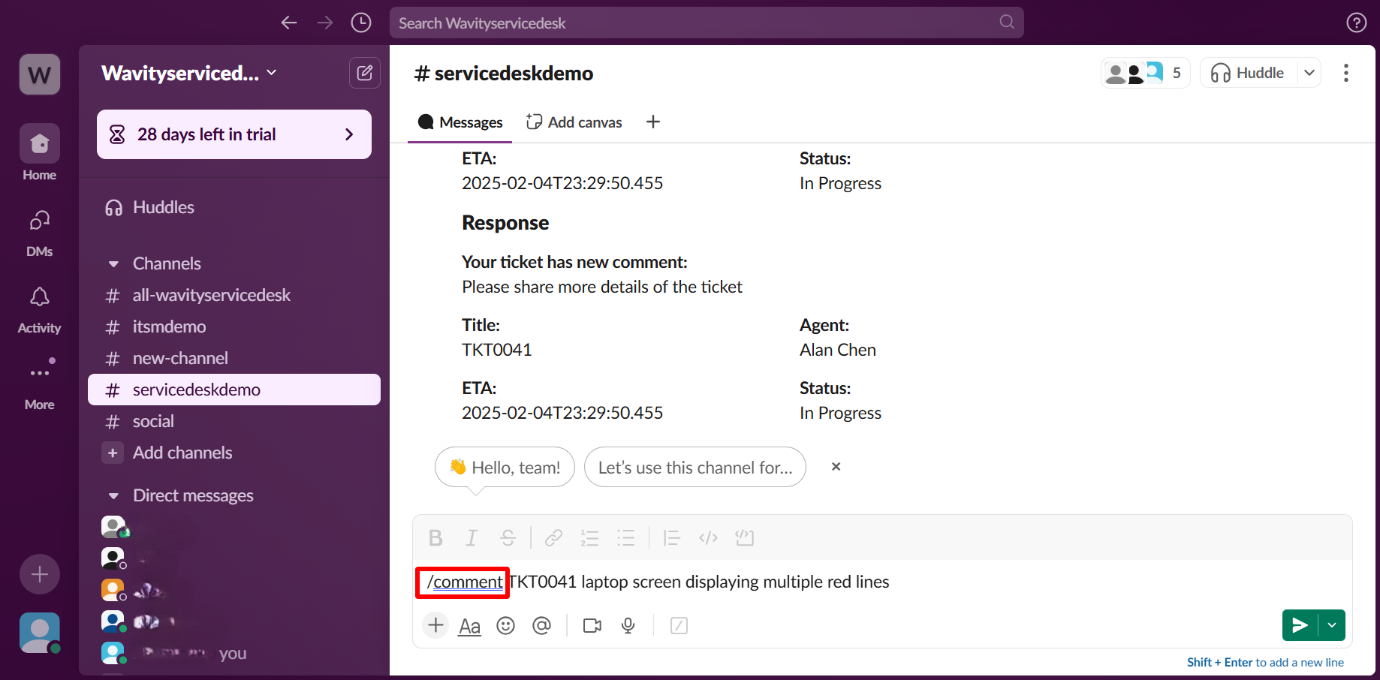Image resolution: width=1380 pixels, height=680 pixels.
Task: Click Add channels
Action: 234,453
